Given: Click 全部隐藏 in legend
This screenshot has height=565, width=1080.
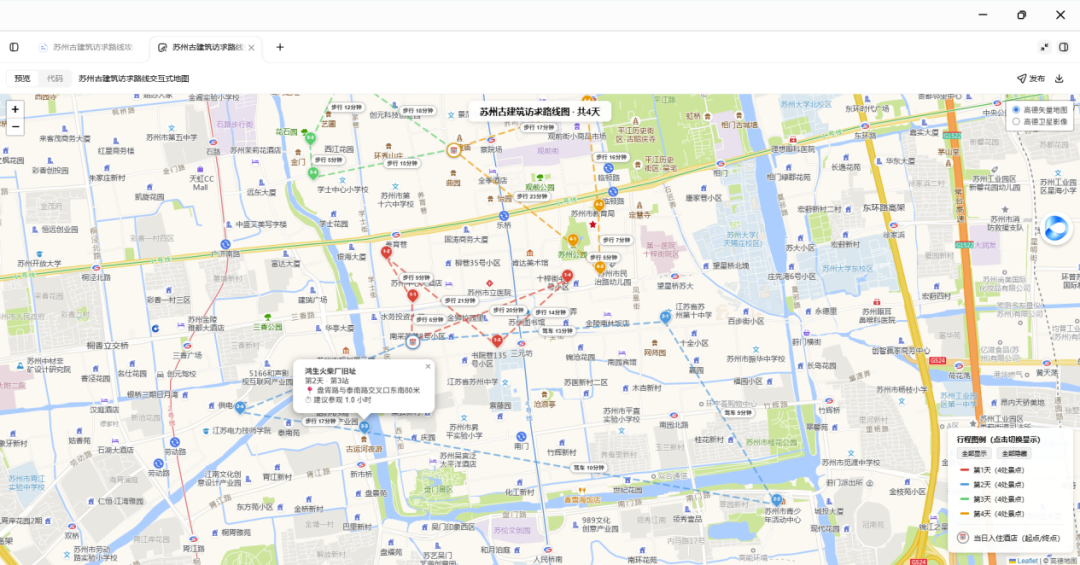Looking at the screenshot, I should (1014, 453).
